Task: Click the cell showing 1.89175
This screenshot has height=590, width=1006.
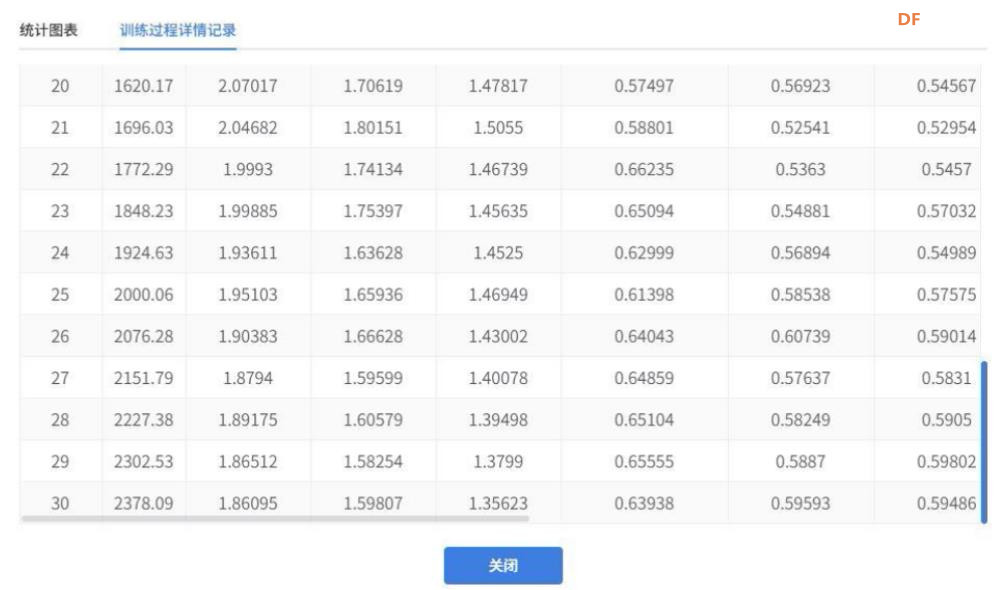Action: 248,419
